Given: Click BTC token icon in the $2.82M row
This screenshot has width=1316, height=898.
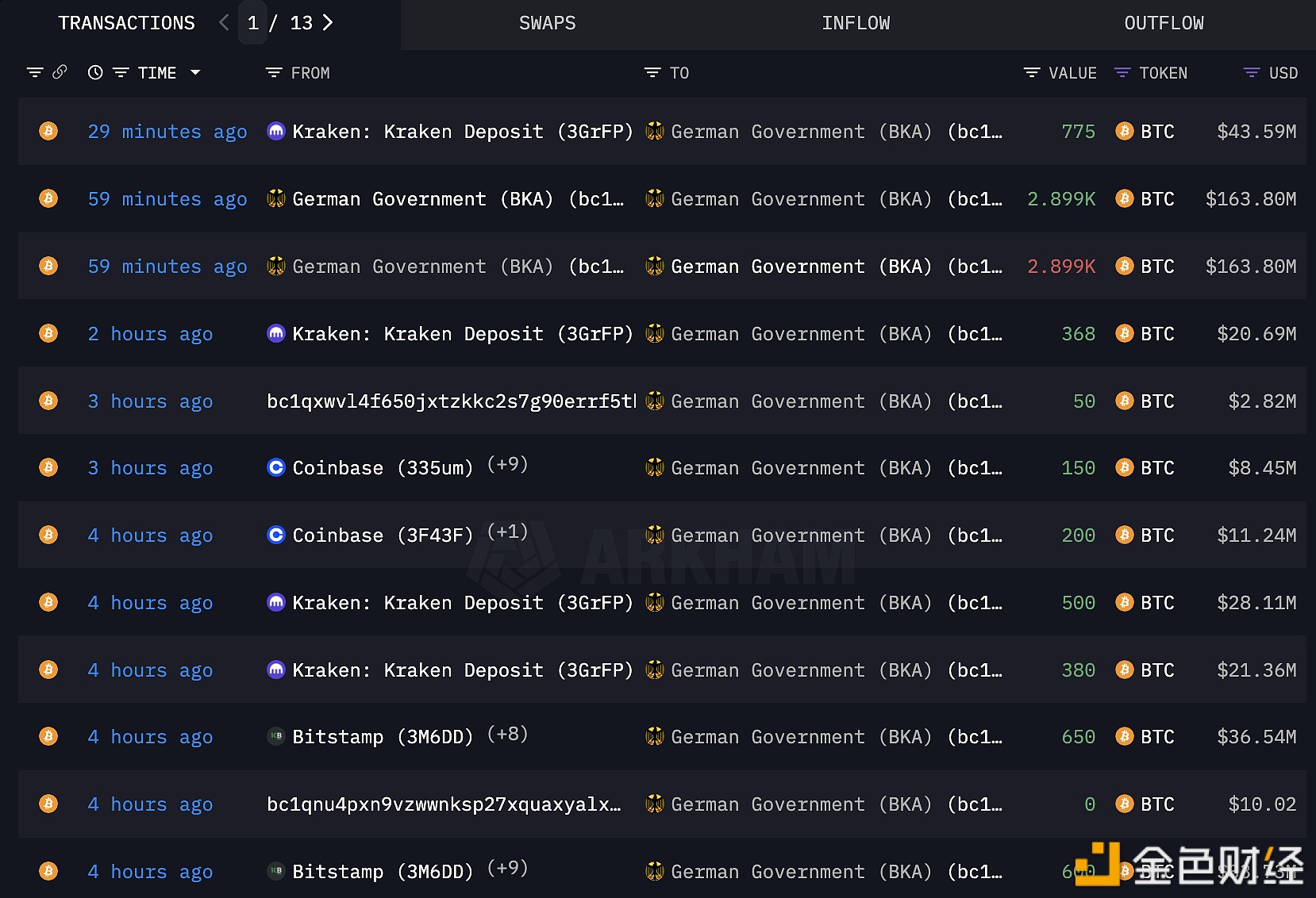Looking at the screenshot, I should [x=1124, y=401].
